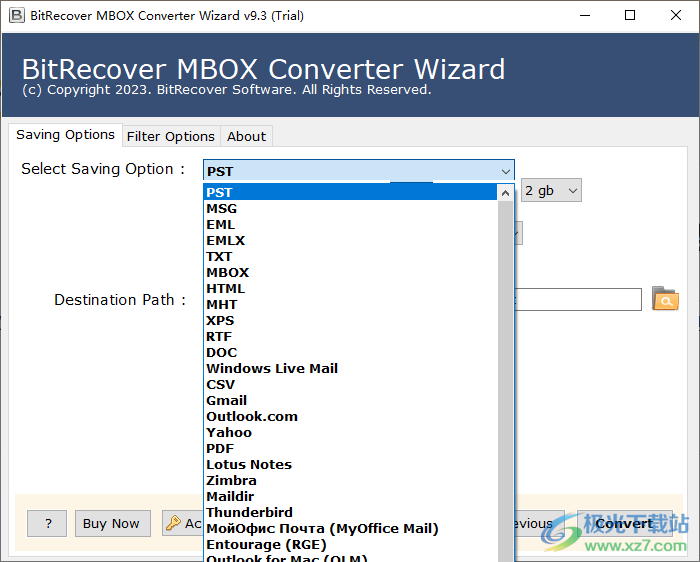Click the Previous button
Image resolution: width=700 pixels, height=562 pixels.
[x=540, y=523]
